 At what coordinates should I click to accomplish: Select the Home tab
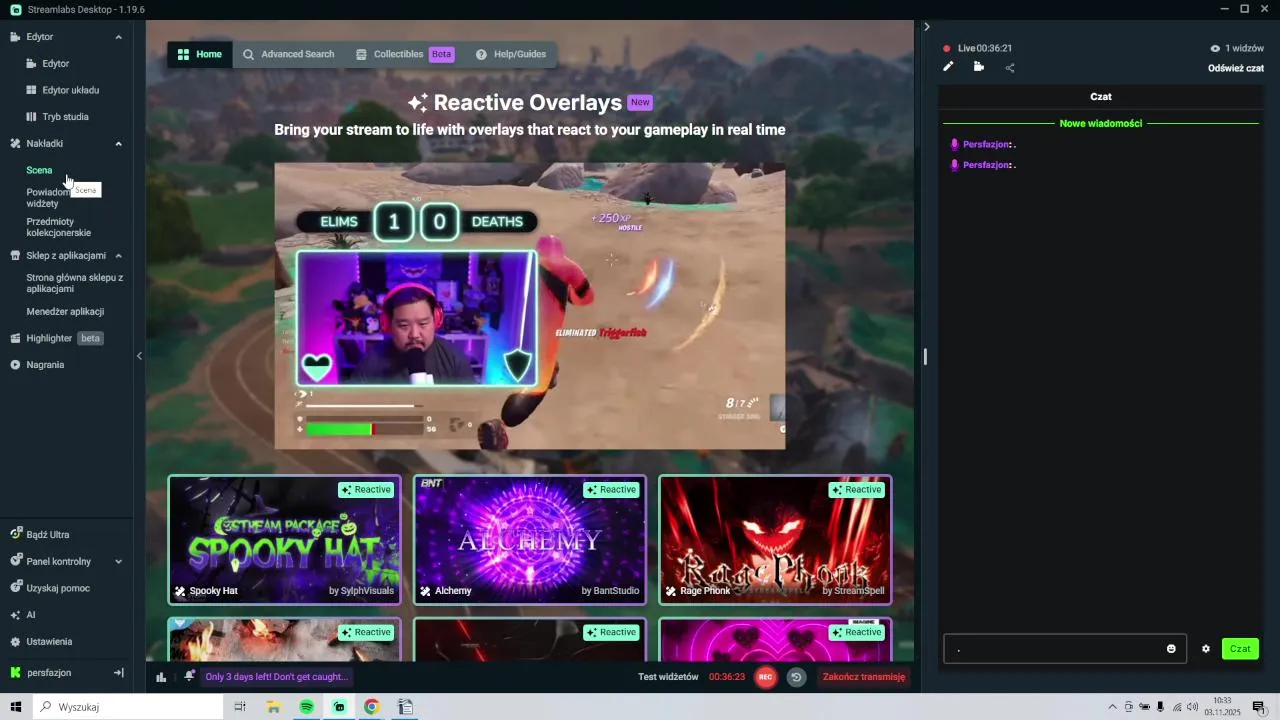click(199, 54)
